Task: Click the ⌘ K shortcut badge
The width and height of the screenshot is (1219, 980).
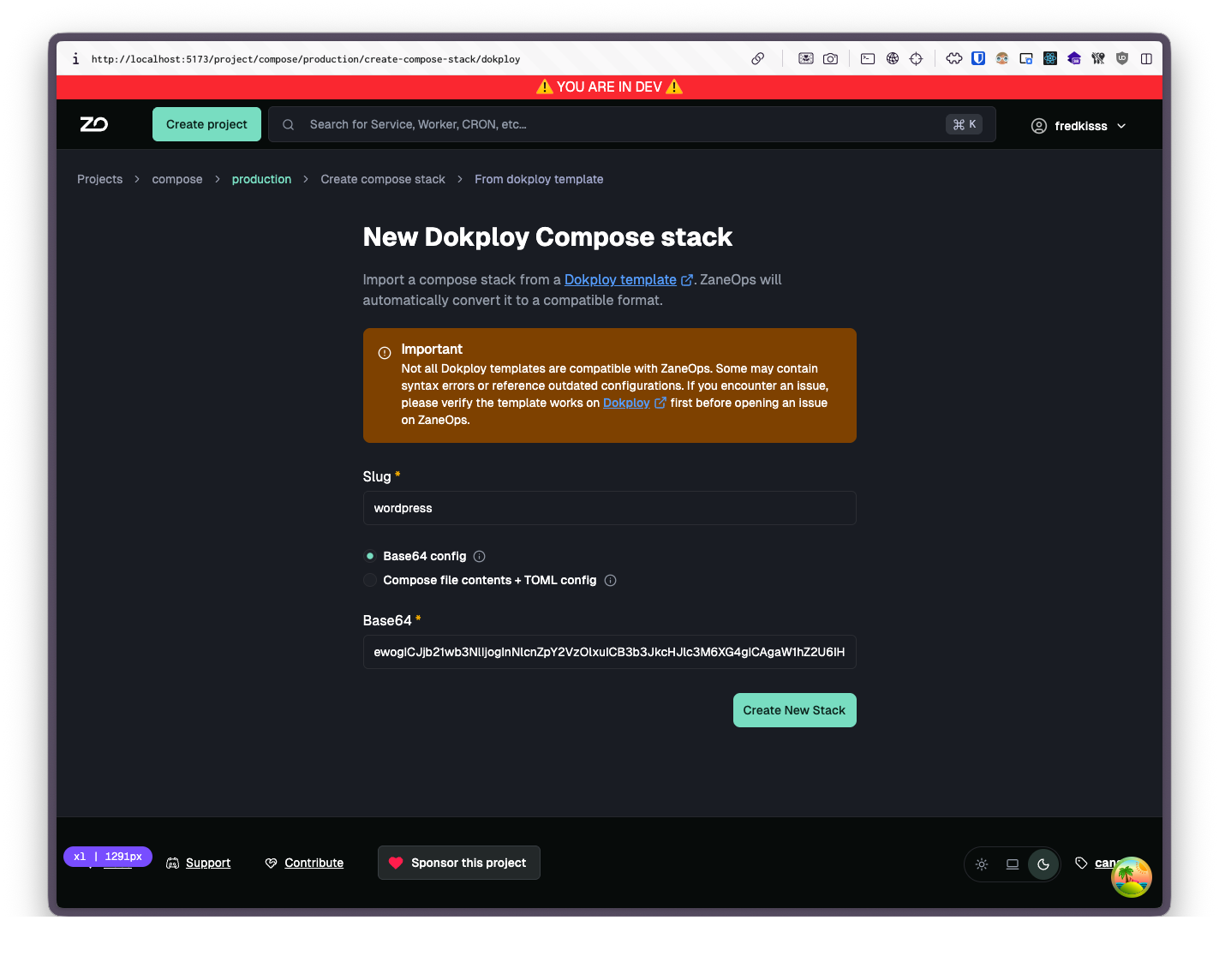Action: 964,125
